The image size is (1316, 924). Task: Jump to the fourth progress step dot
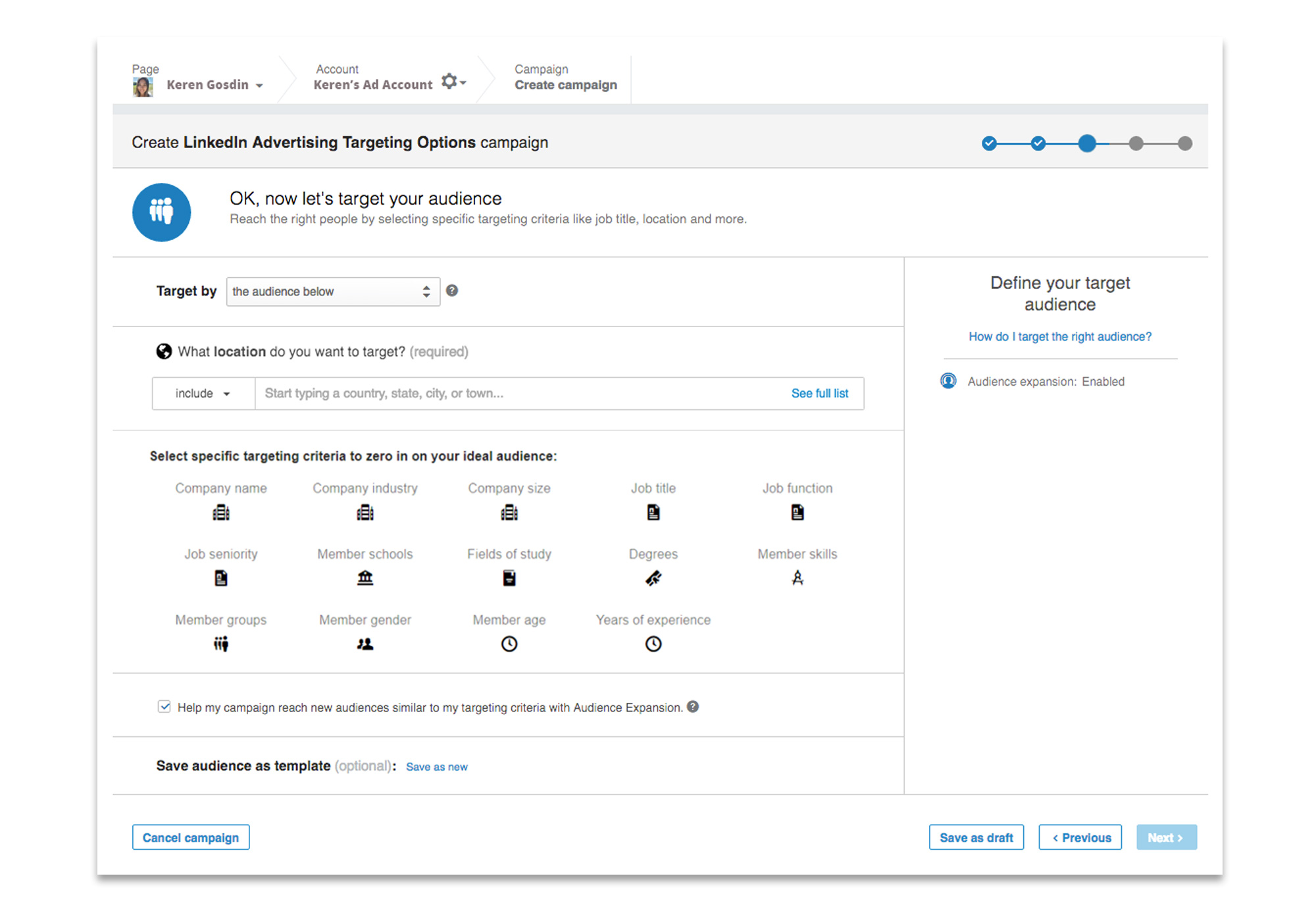[1136, 143]
